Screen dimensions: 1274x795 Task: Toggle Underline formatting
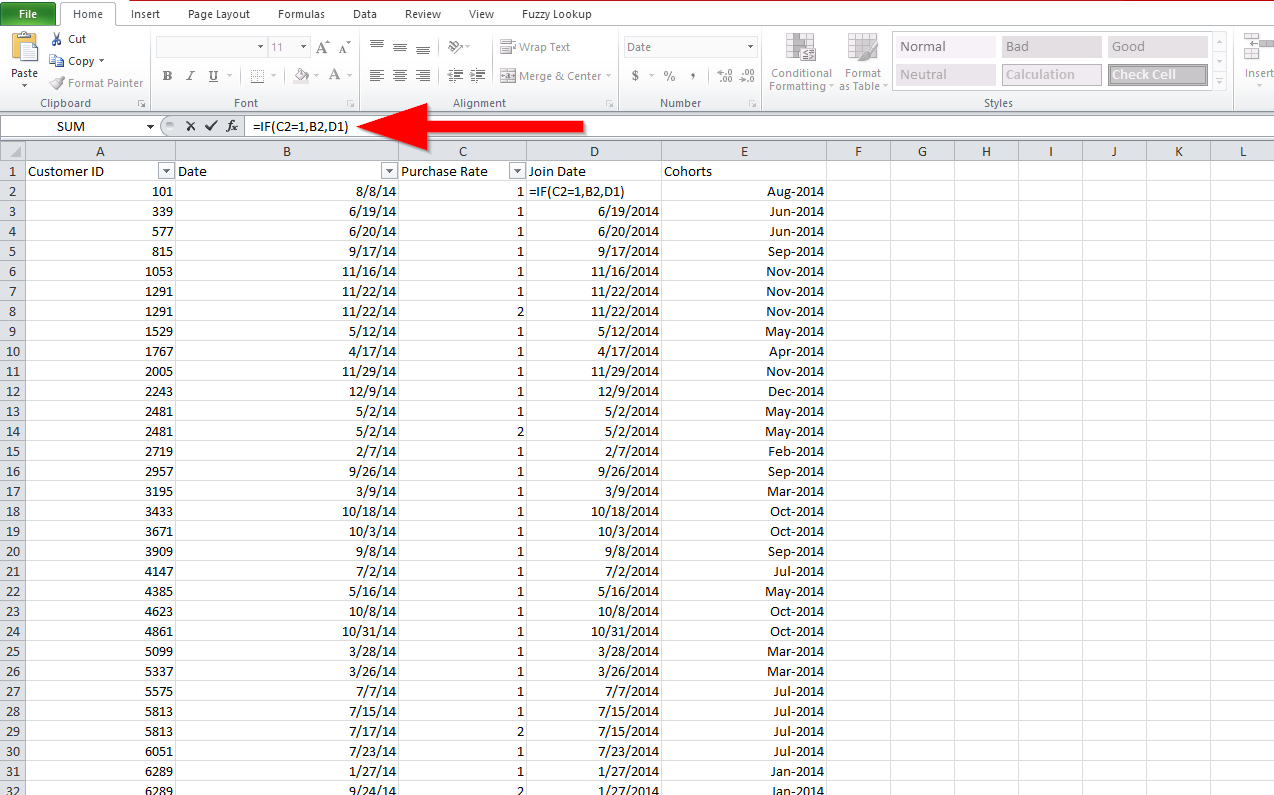[213, 76]
